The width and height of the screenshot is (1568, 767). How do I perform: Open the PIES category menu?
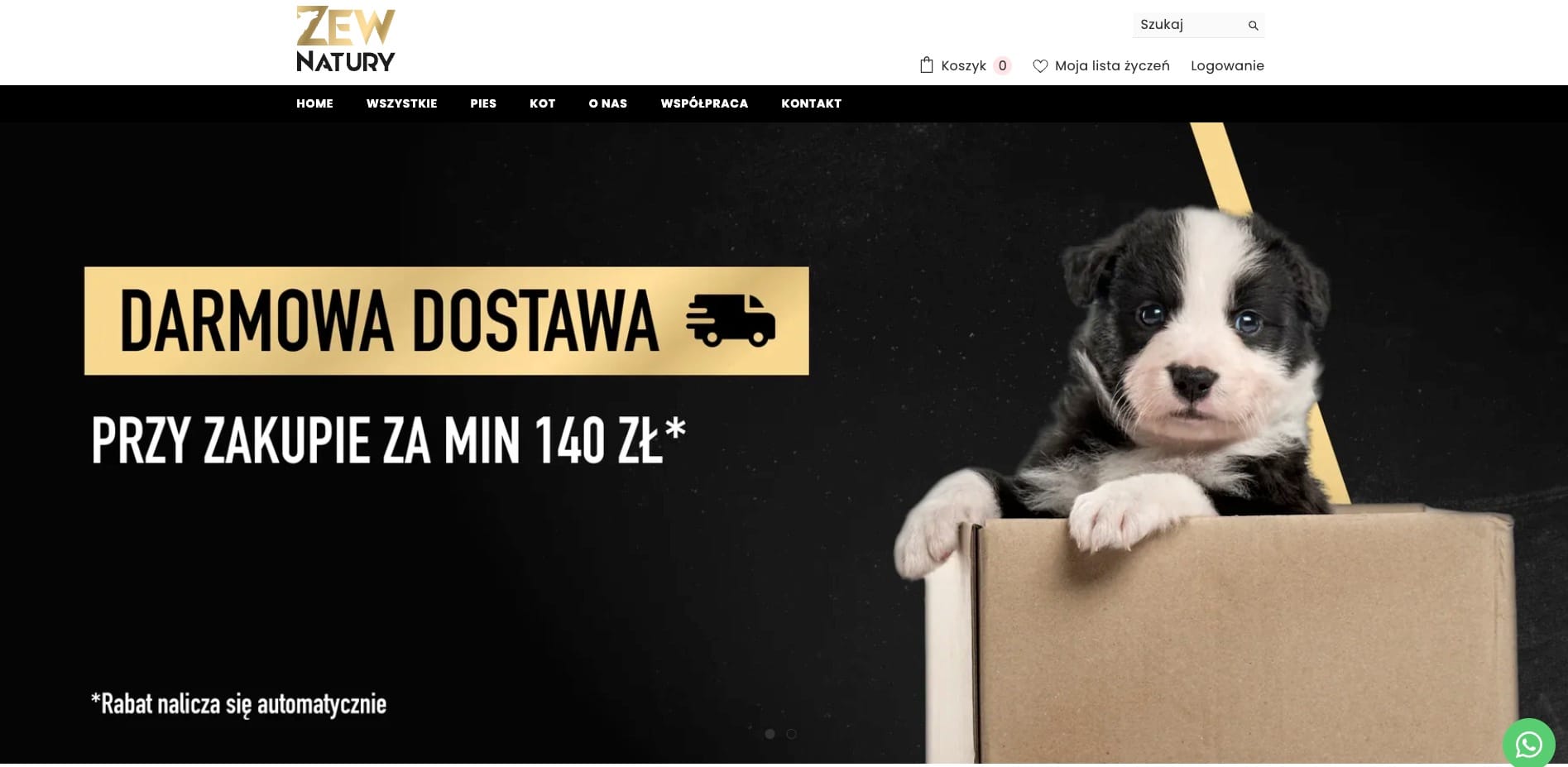[x=483, y=103]
